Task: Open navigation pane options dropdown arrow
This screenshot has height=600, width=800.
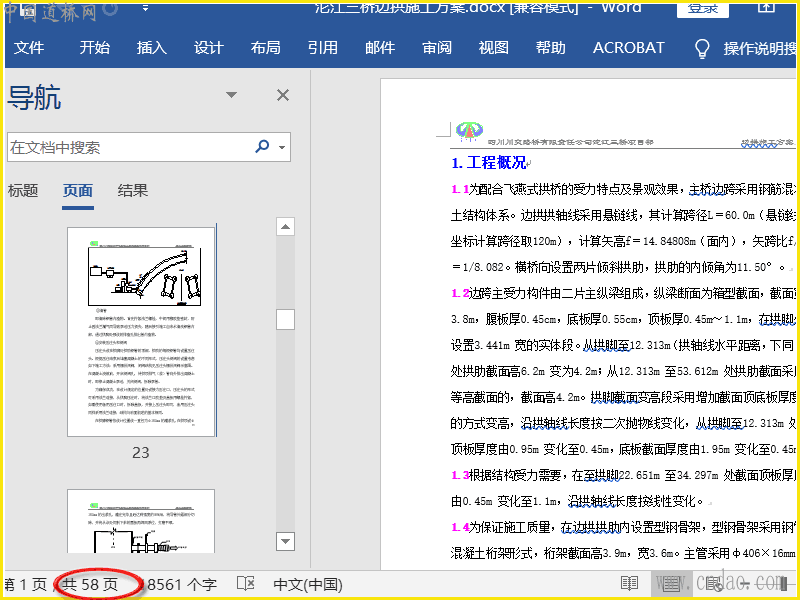Action: click(232, 95)
